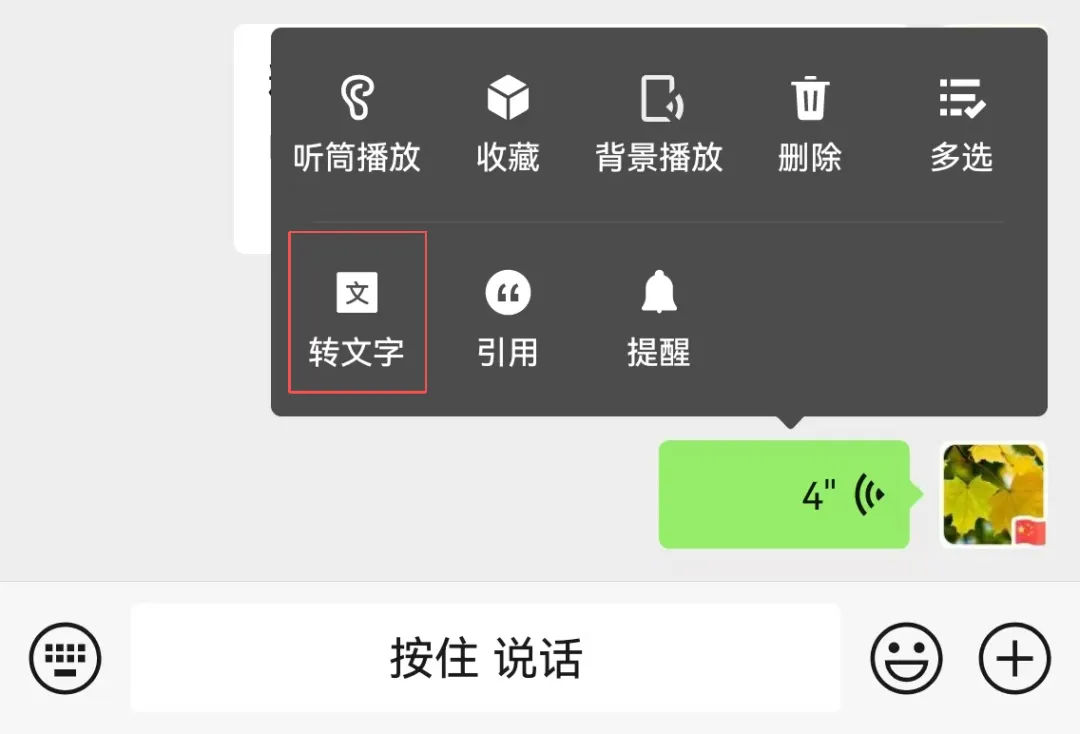Open the maple leaf avatar profile

994,494
